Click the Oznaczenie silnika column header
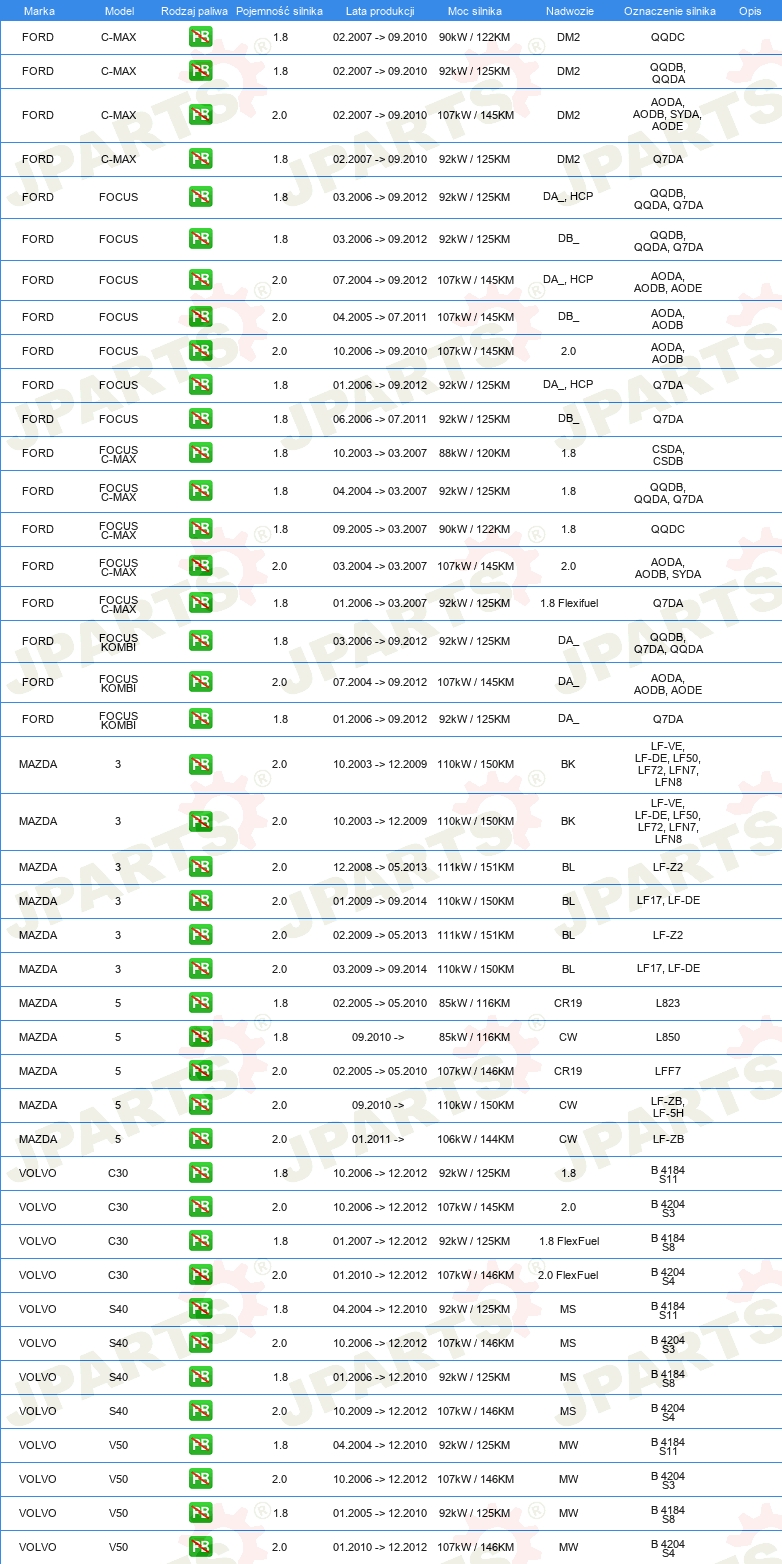 coord(669,11)
